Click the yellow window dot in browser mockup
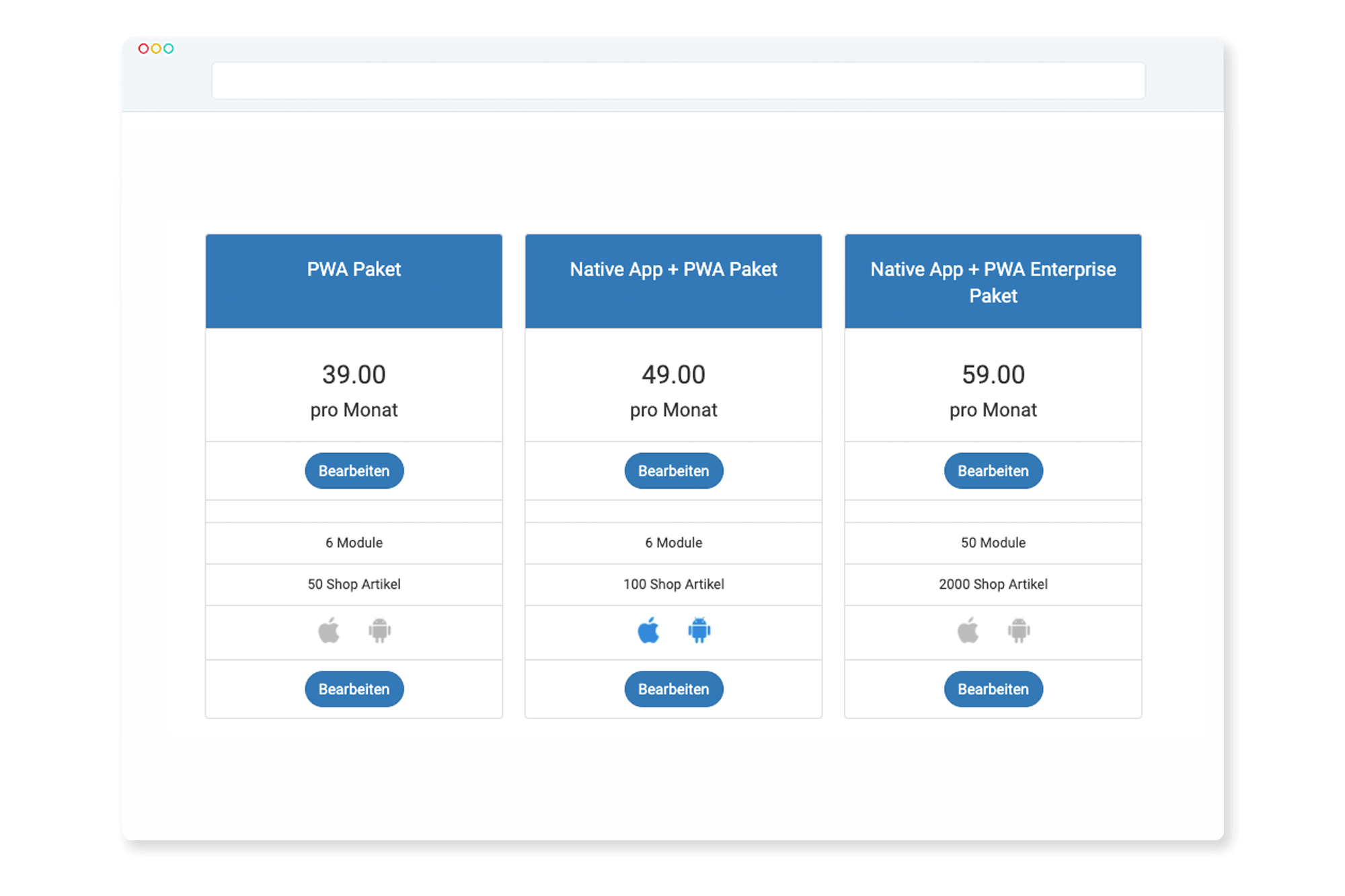Screen dimensions: 1345x896 point(156,48)
